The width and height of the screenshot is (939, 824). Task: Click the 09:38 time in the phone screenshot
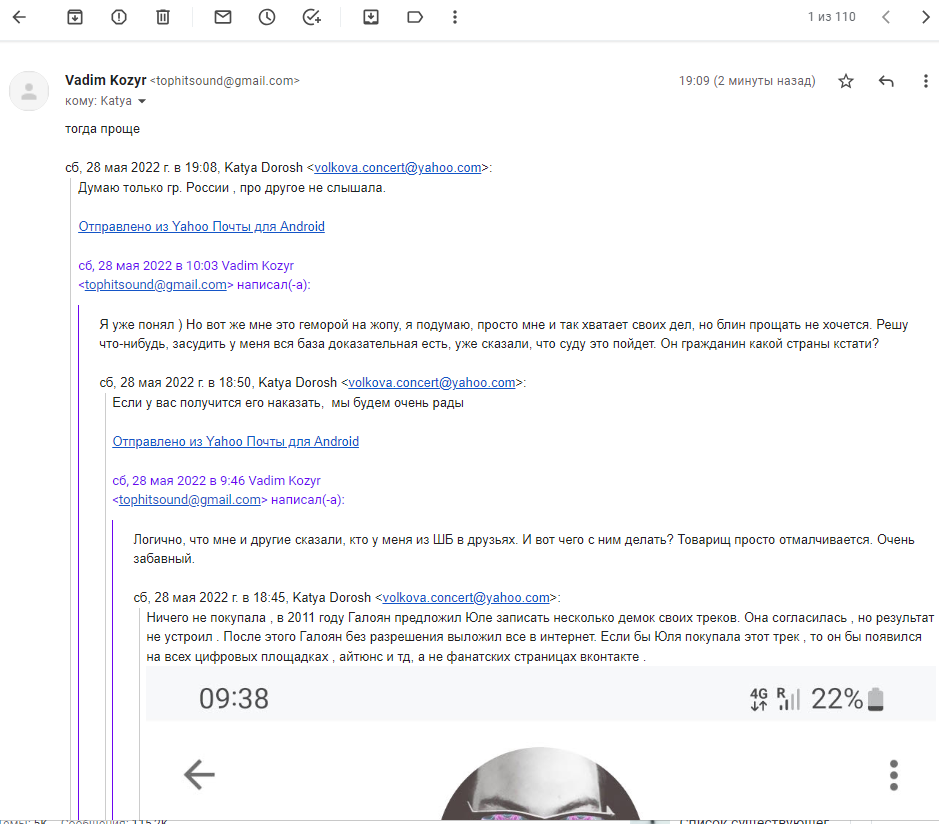pos(234,699)
